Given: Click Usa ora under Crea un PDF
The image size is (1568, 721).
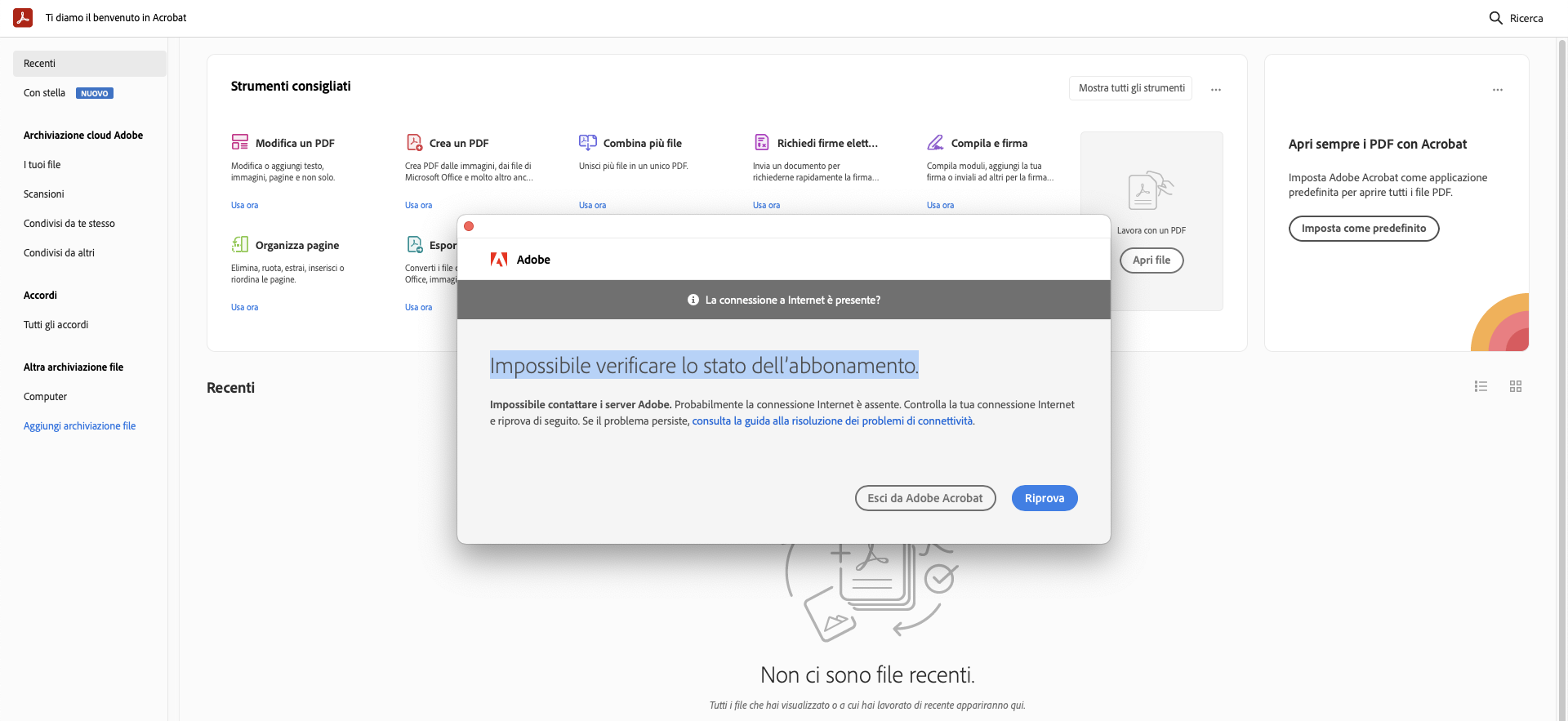Looking at the screenshot, I should coord(418,205).
